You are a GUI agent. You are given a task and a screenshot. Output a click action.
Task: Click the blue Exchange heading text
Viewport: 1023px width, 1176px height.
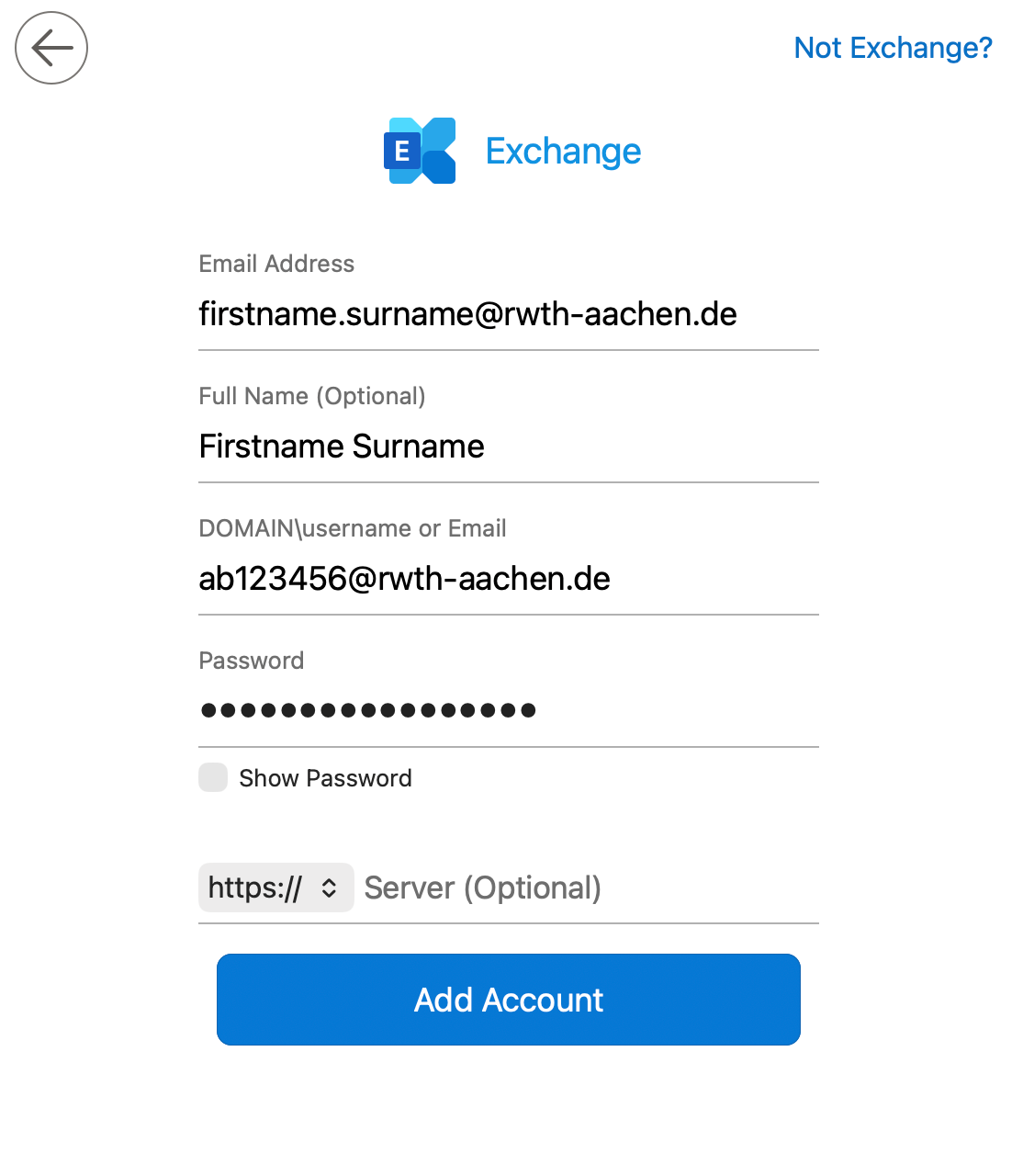[x=563, y=152]
